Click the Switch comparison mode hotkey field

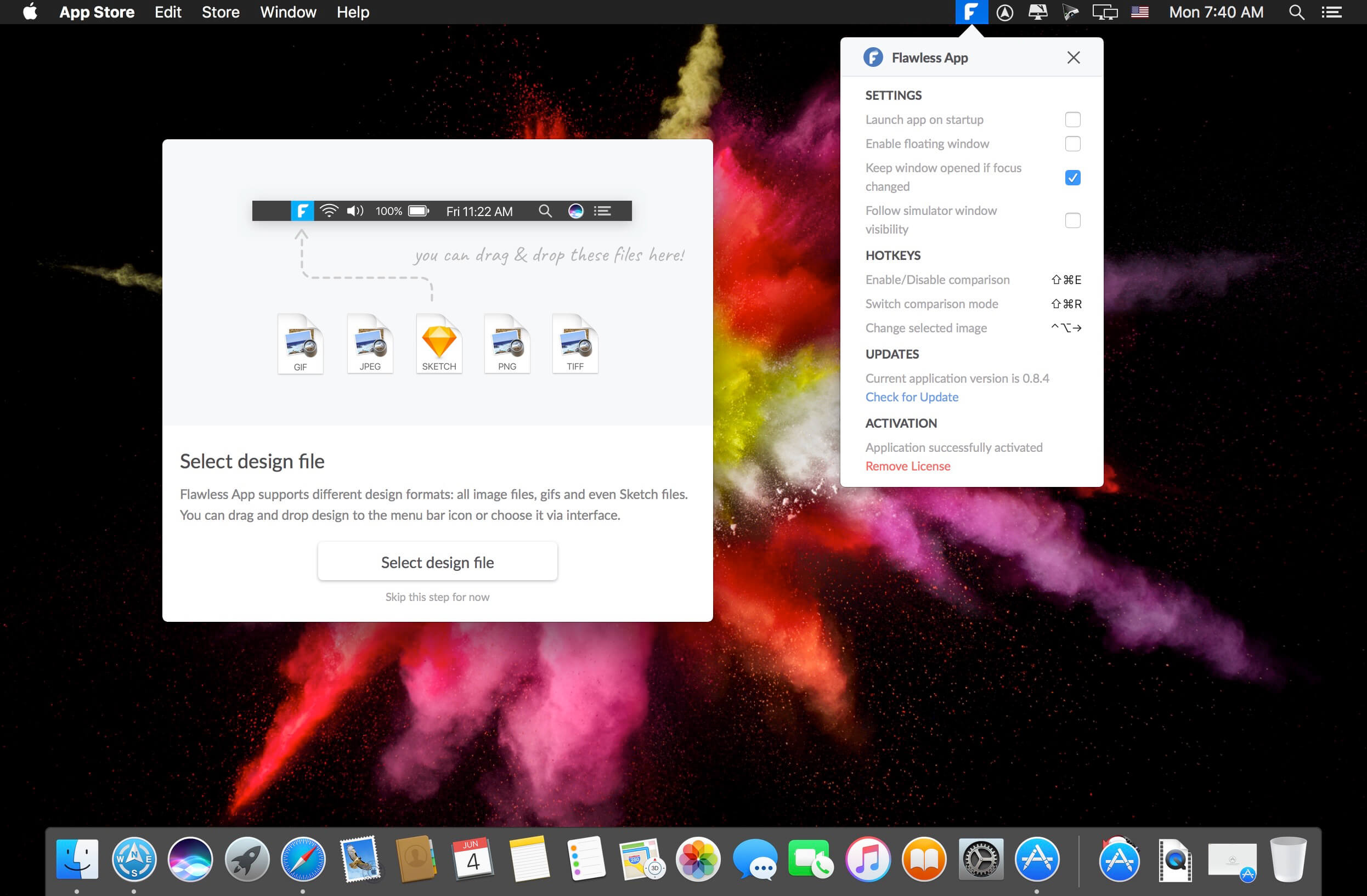[x=1066, y=304]
